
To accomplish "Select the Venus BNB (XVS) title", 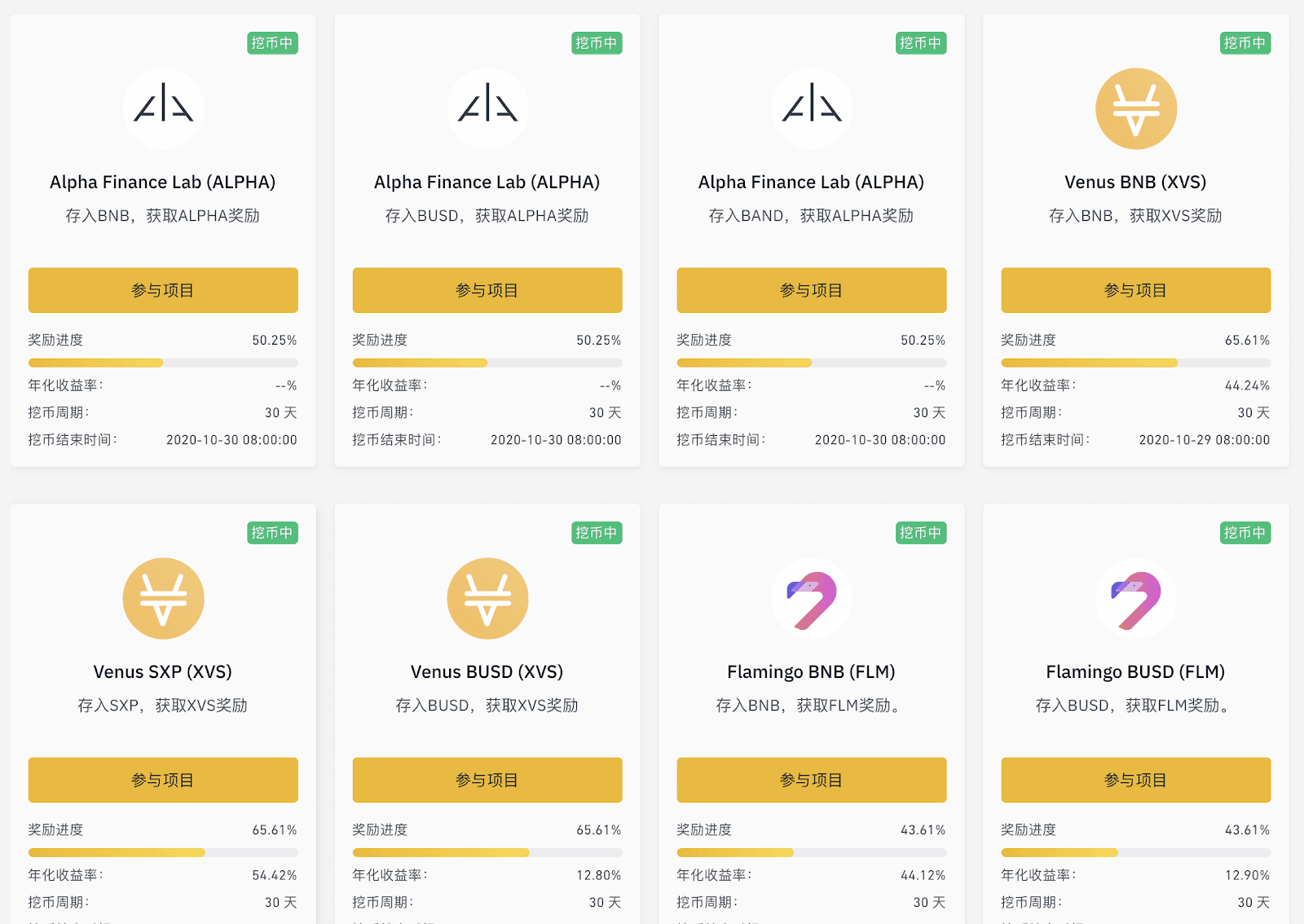I will [1136, 183].
